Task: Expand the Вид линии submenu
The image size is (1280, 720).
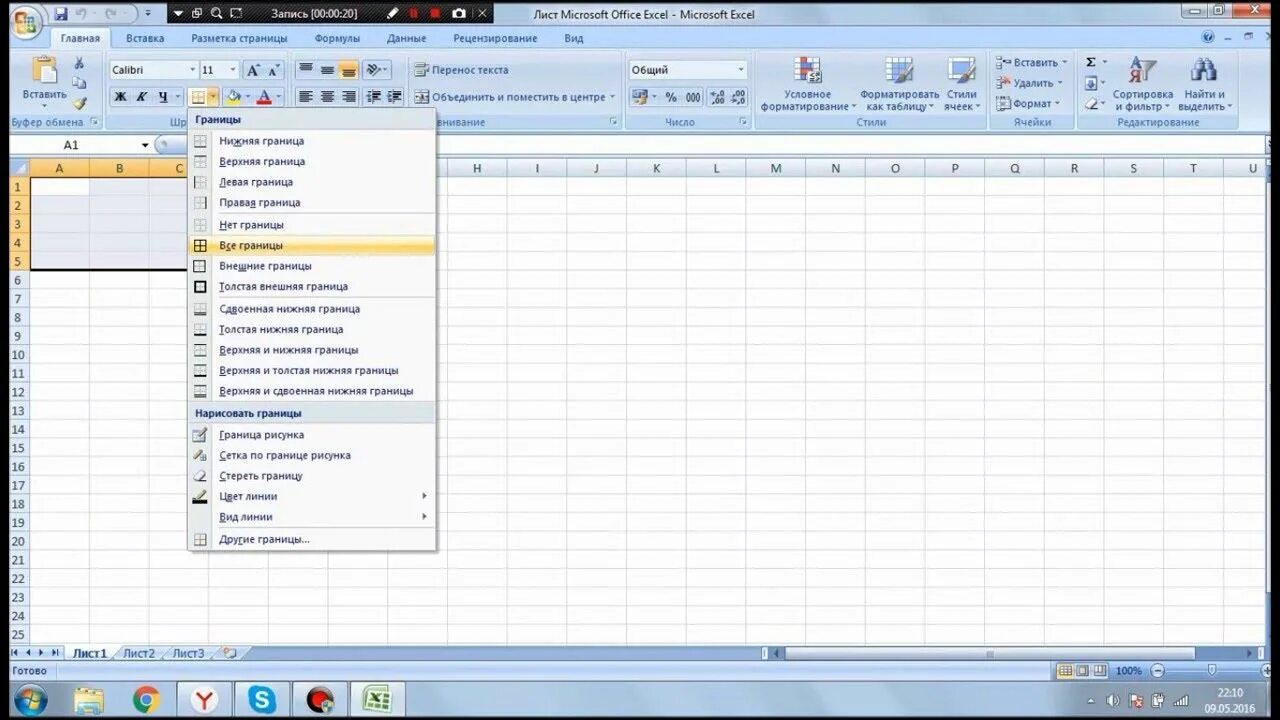Action: [312, 517]
